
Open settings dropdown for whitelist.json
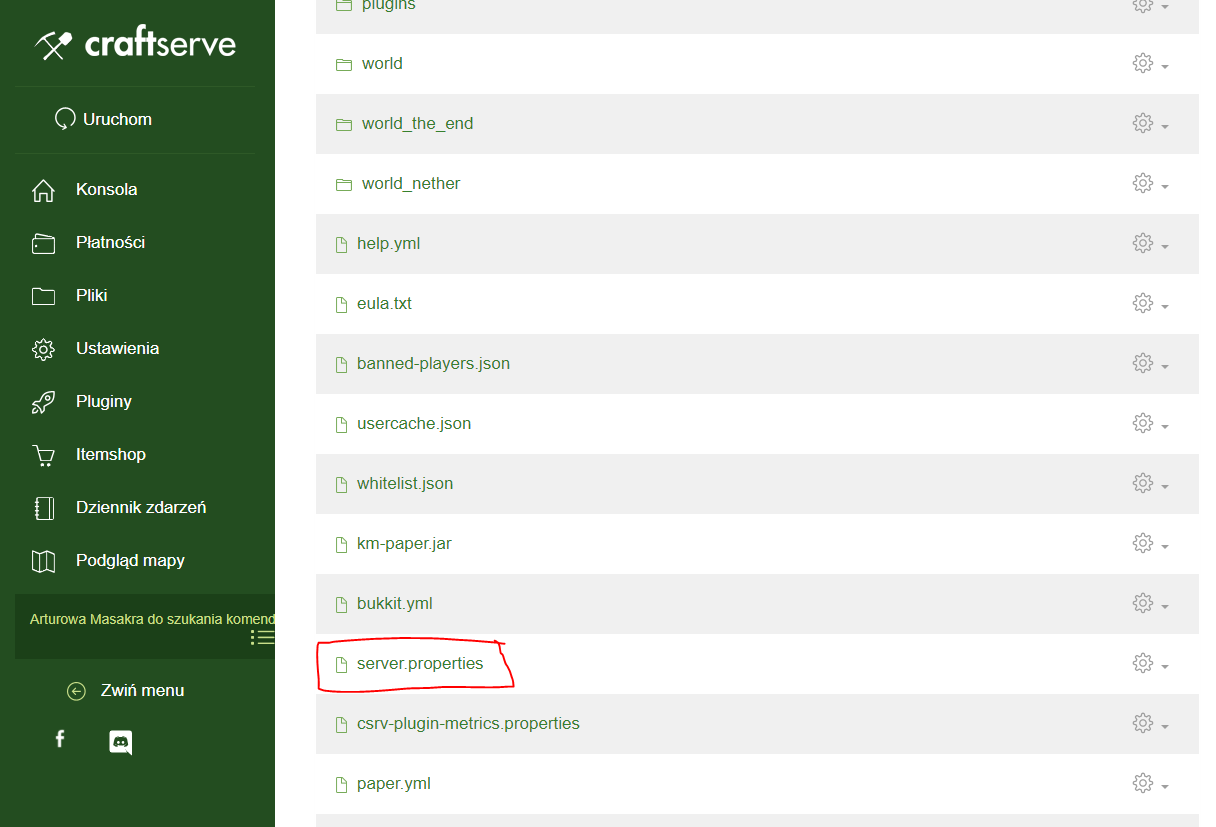coord(1149,484)
